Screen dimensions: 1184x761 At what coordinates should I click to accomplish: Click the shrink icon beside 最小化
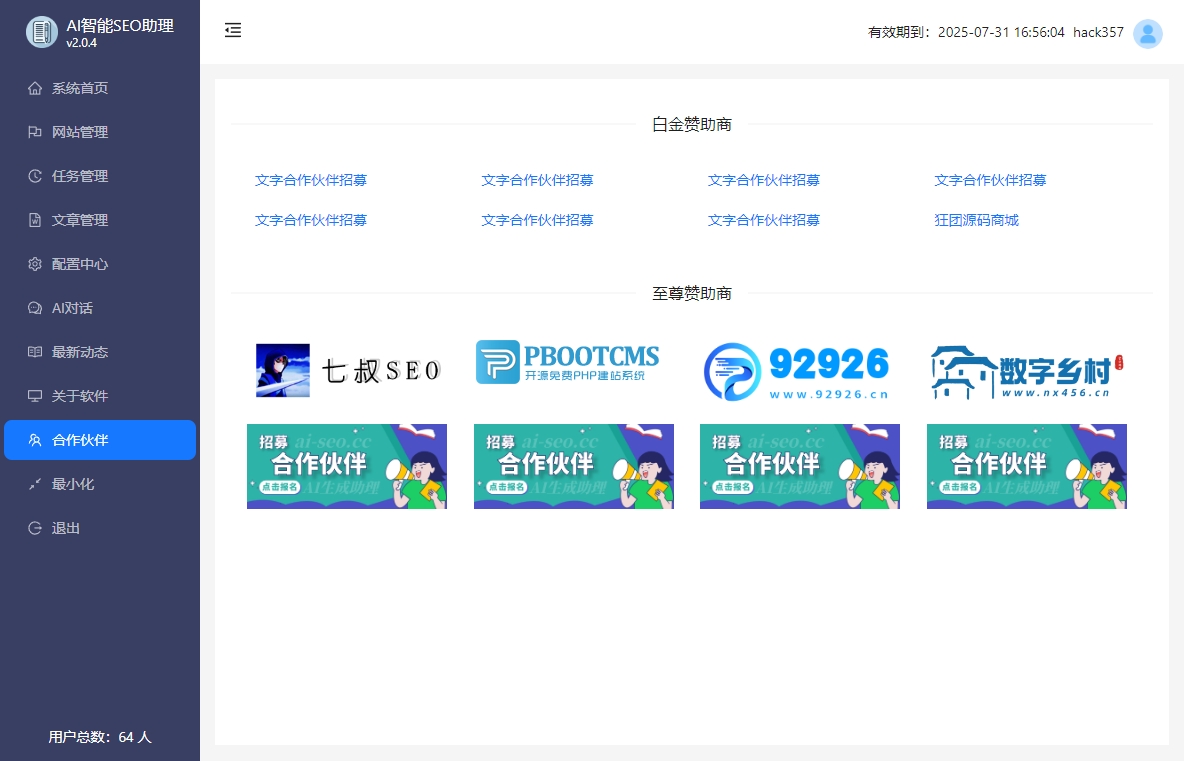point(35,484)
